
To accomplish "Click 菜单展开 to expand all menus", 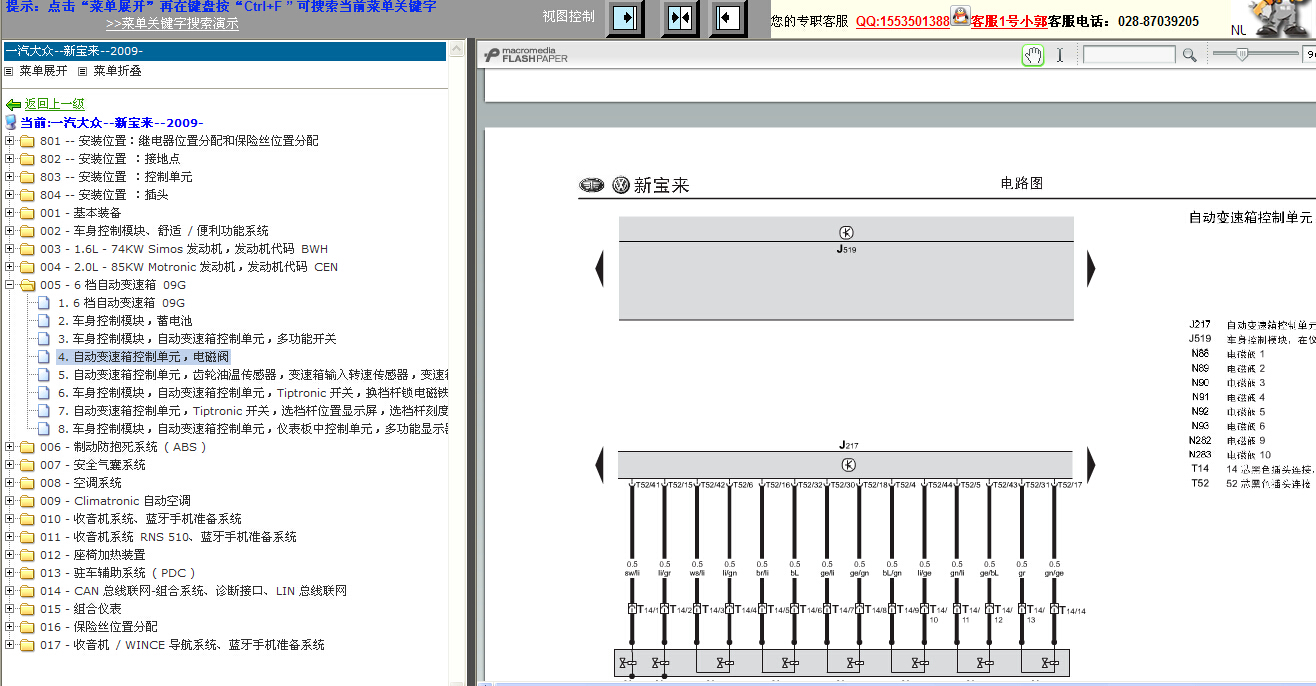I will 43,71.
